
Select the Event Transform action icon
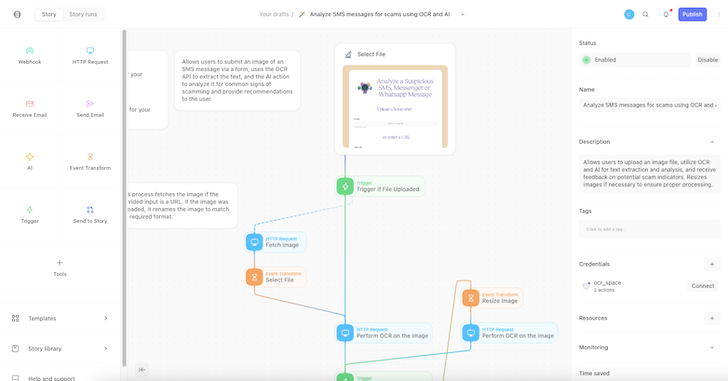point(90,157)
